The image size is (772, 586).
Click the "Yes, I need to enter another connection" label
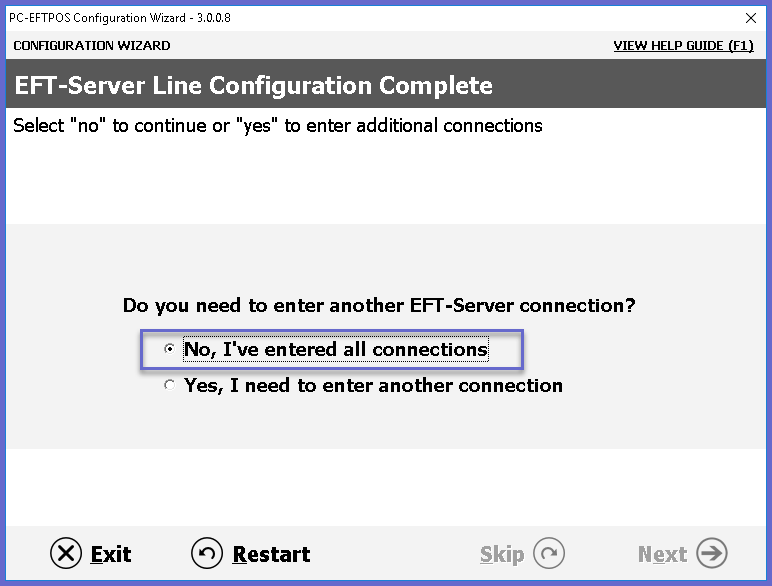click(x=373, y=385)
